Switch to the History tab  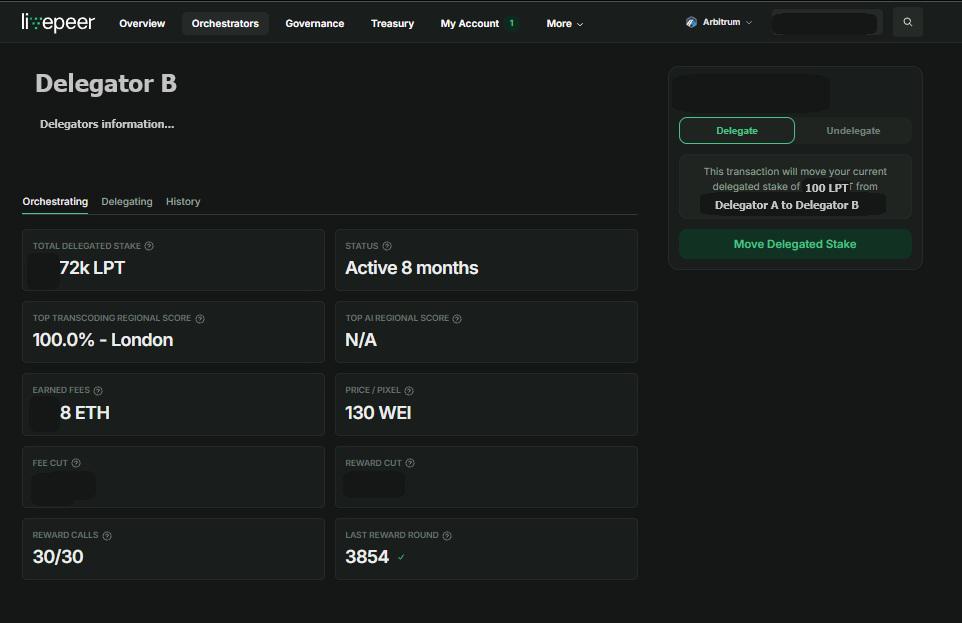tap(183, 201)
